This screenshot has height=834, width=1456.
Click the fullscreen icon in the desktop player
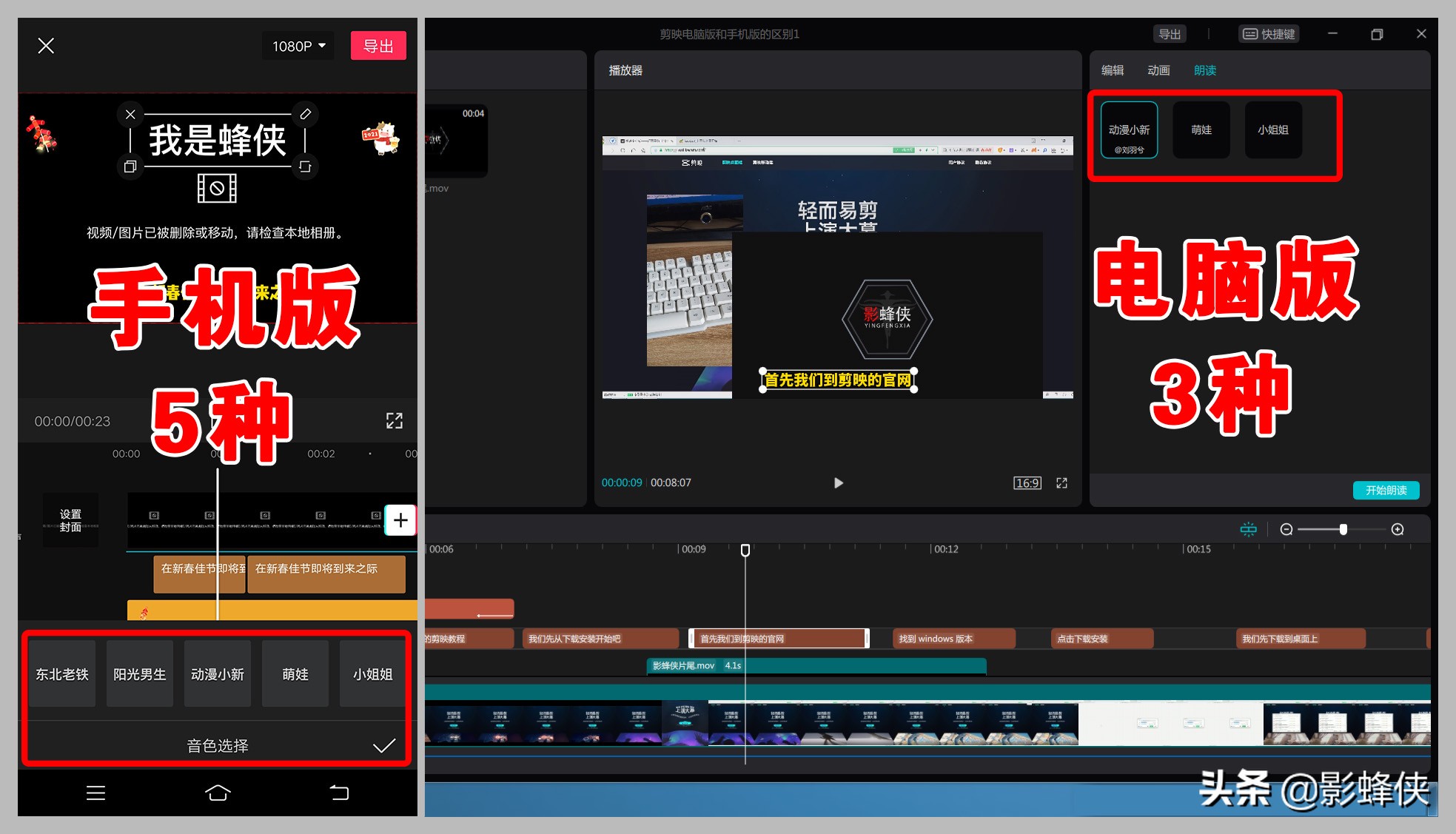click(x=1061, y=482)
